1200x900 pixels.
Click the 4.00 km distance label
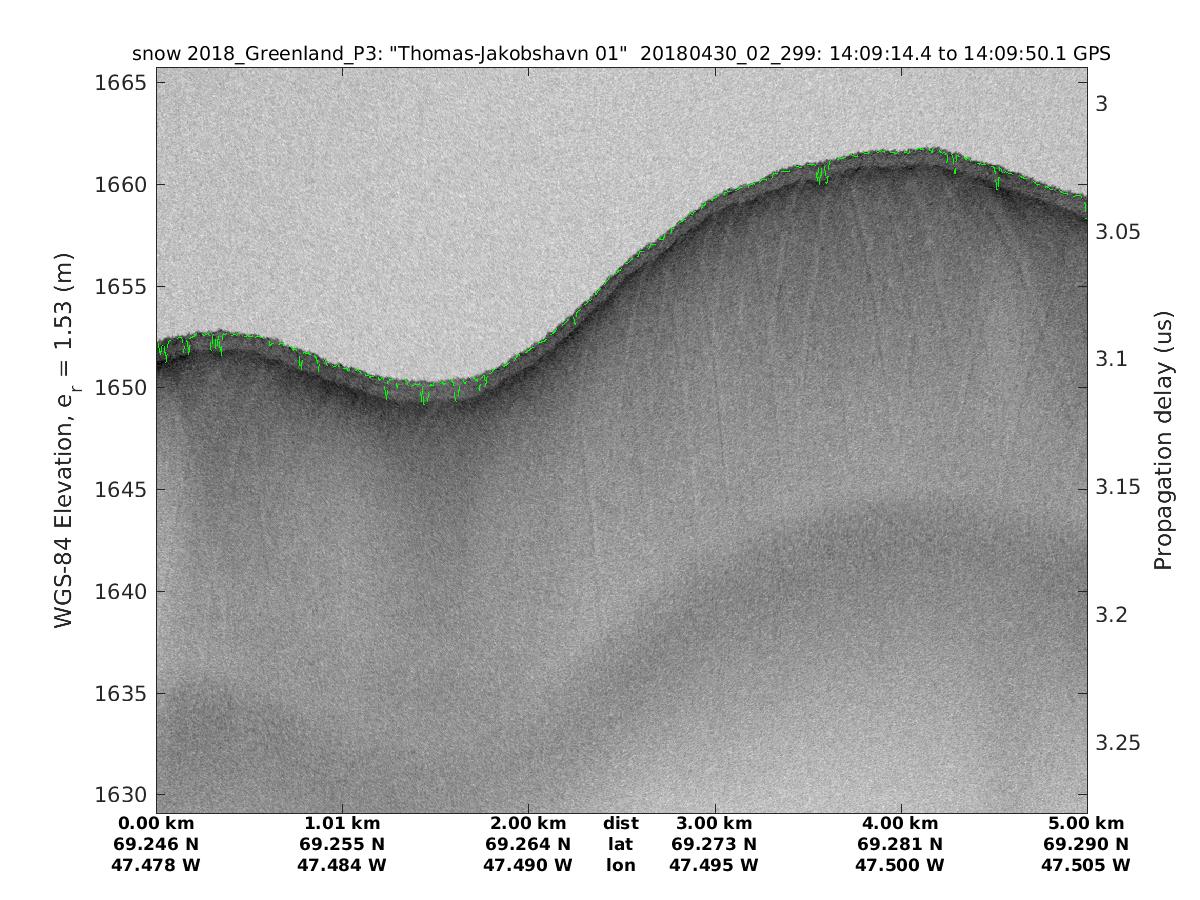click(901, 824)
